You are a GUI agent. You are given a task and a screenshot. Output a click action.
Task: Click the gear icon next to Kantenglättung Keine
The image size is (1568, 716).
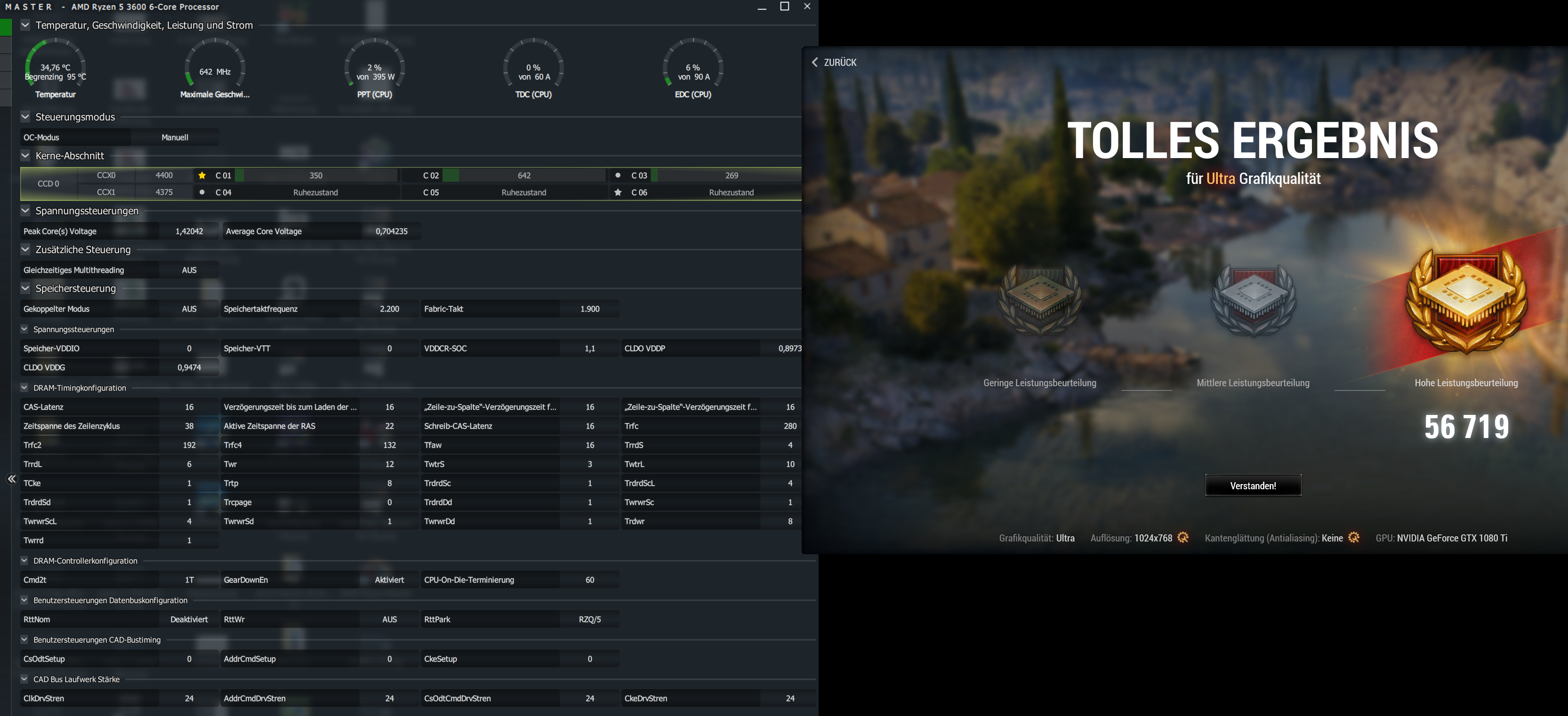[x=1354, y=538]
